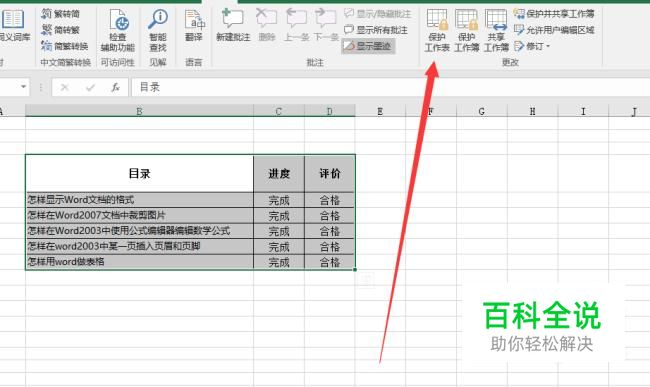Select cell 怎样在Word2007文档中裁剪图片
The image size is (650, 387).
(139, 215)
